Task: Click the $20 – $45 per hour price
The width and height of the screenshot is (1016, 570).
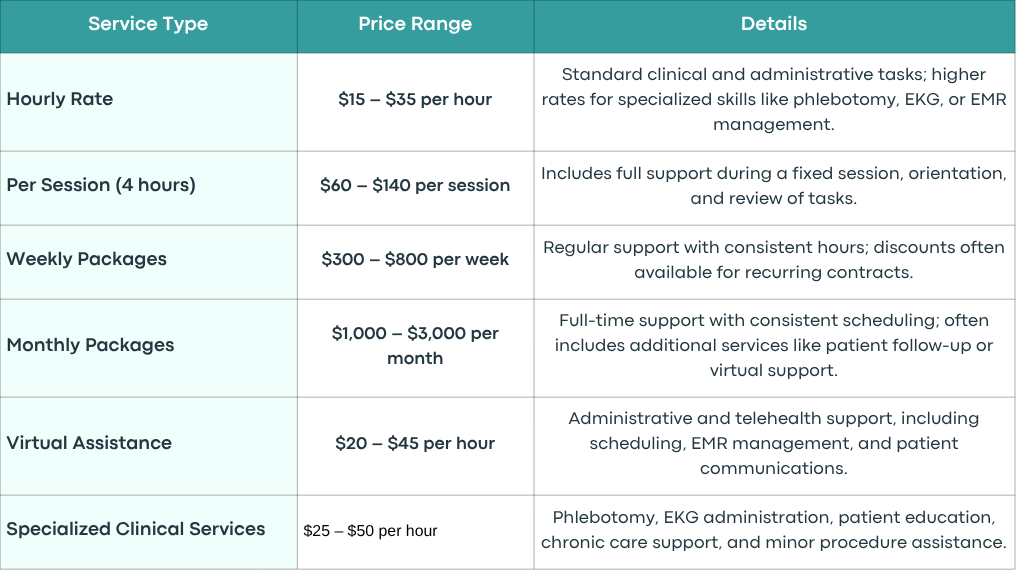Action: point(415,443)
